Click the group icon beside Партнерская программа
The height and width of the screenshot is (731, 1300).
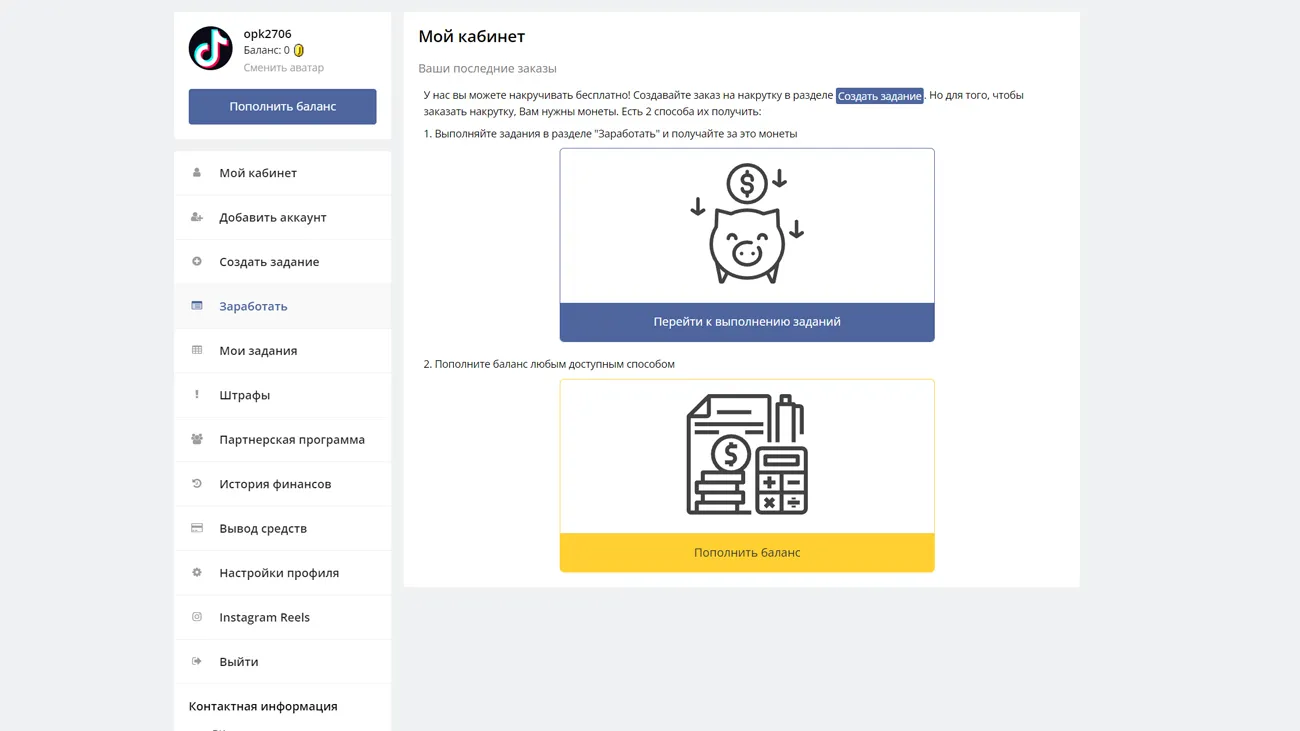[x=197, y=439]
